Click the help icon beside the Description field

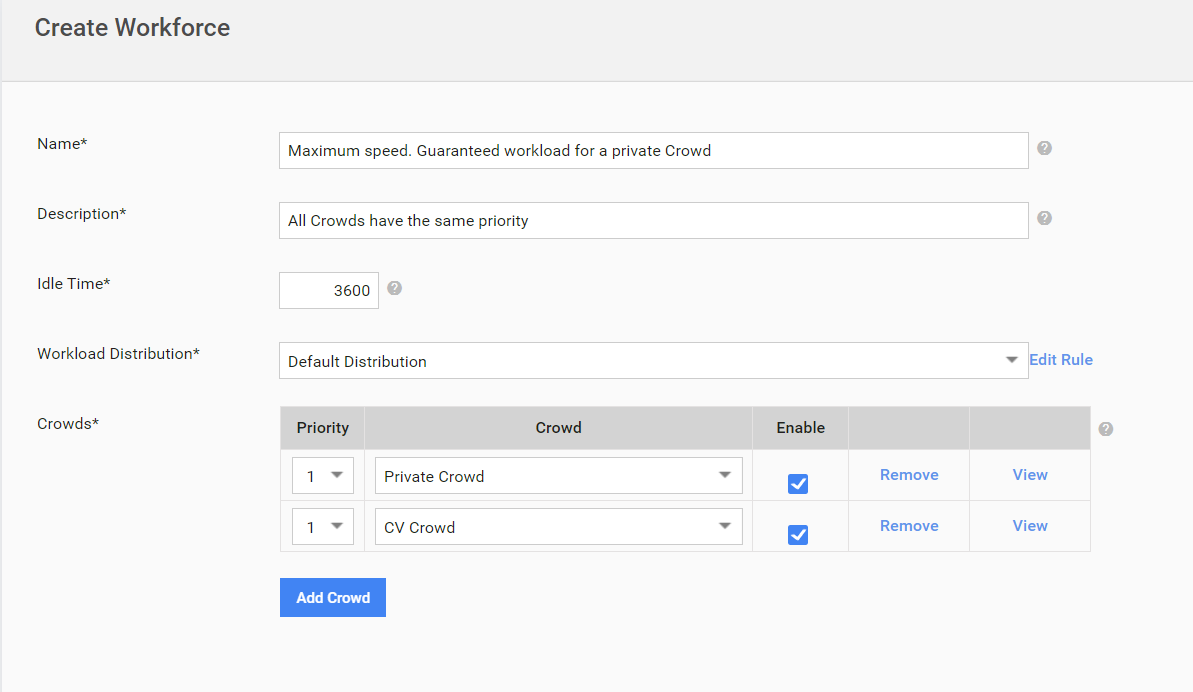pos(1045,218)
